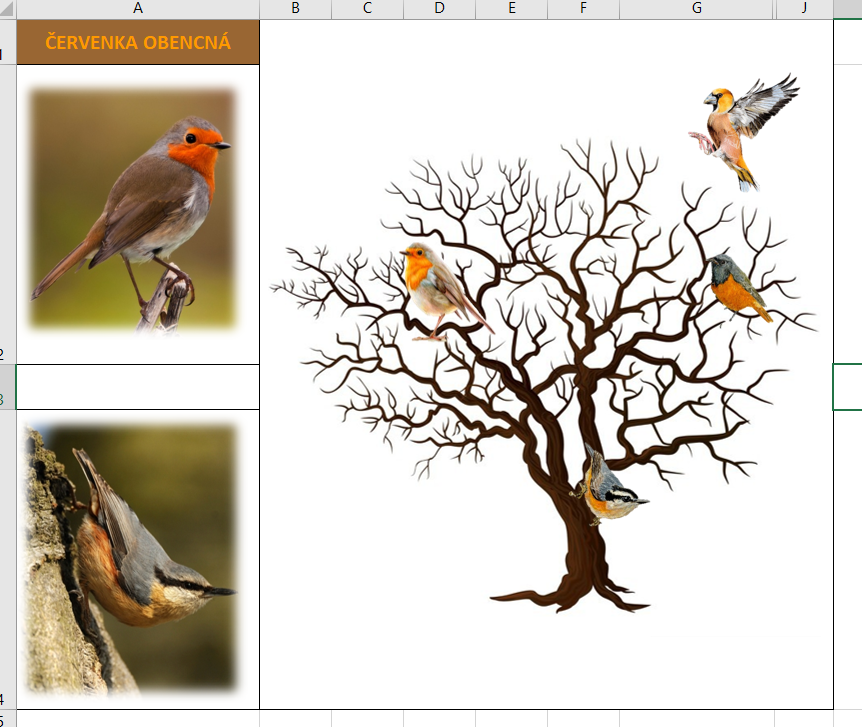This screenshot has width=862, height=727.
Task: Select the ČERVENKA OBENCNÁ title cell
Action: point(137,43)
